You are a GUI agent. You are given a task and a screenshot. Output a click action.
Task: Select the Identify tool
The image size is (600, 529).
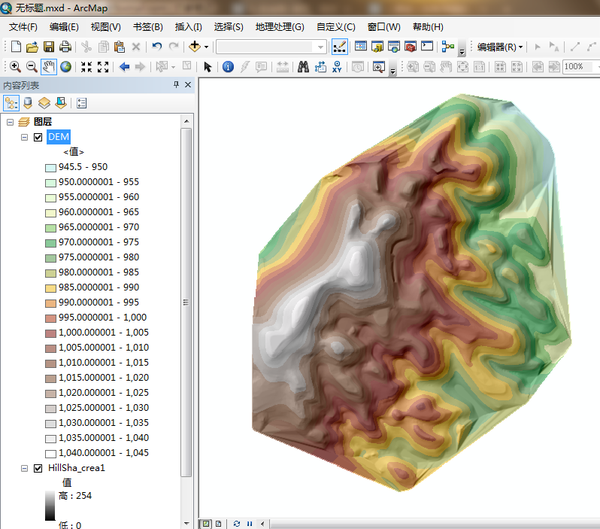coord(227,67)
